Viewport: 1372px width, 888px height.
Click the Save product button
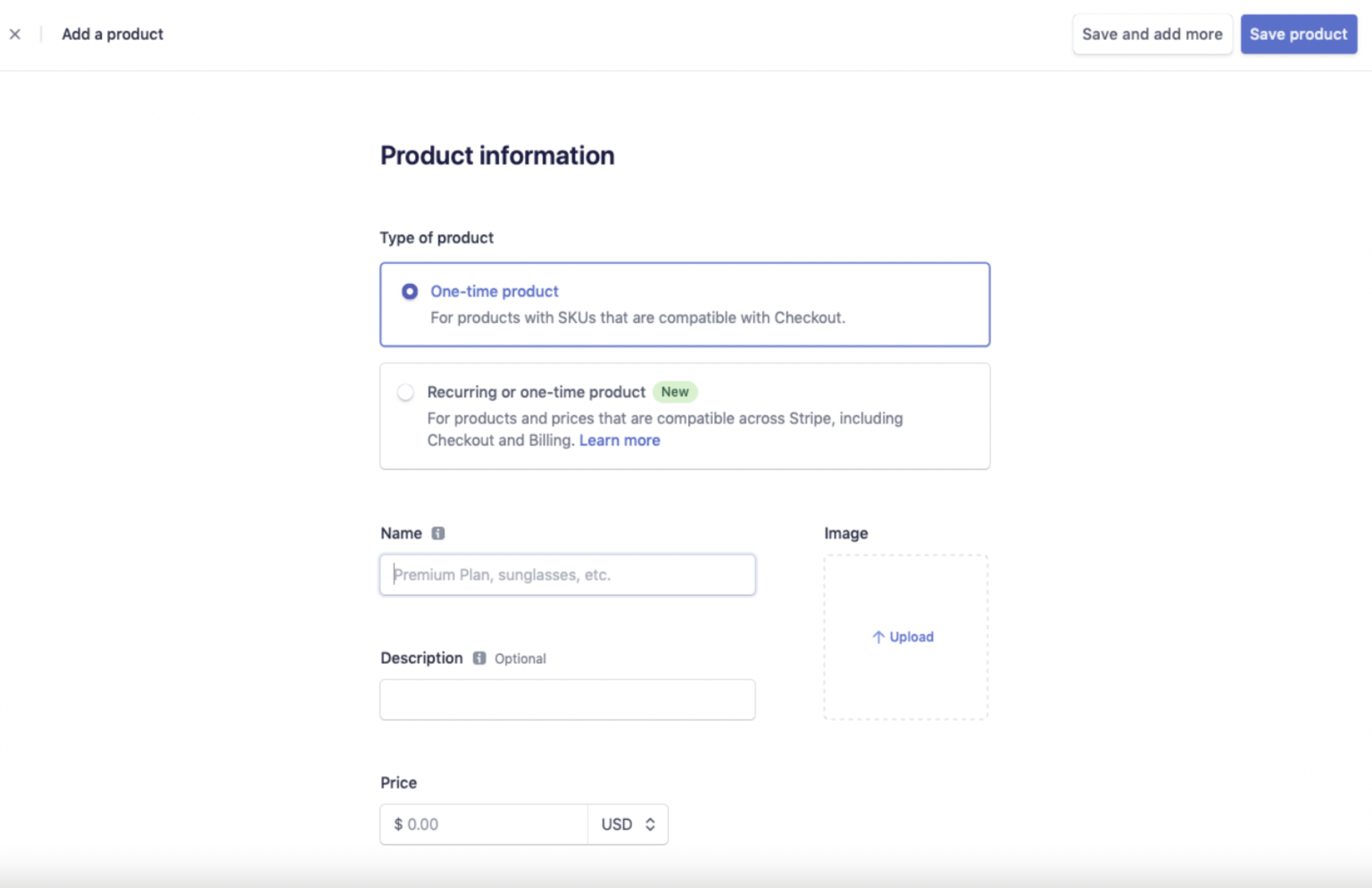pos(1298,34)
